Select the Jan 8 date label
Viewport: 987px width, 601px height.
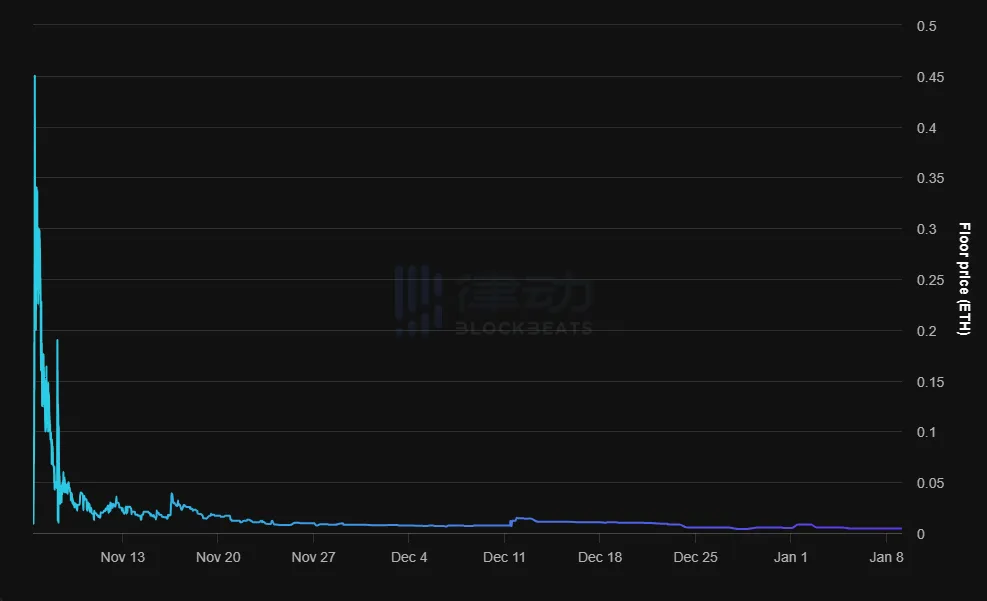(x=884, y=557)
